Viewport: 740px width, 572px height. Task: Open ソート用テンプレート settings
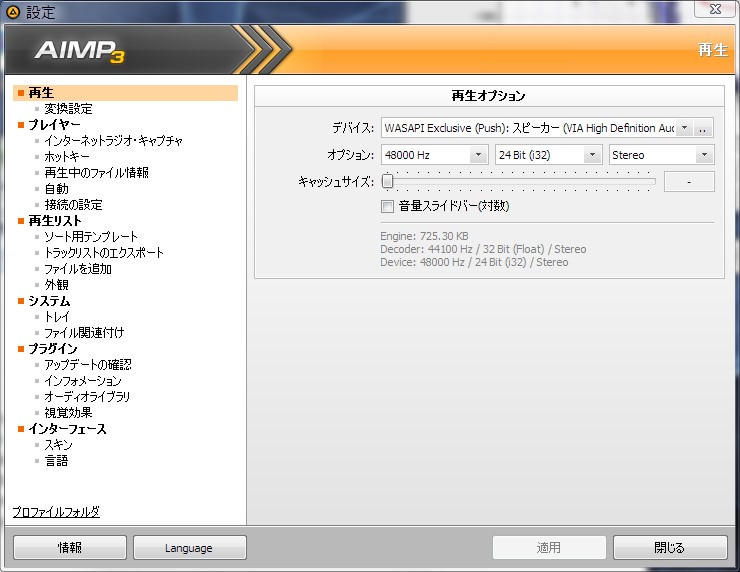(91, 237)
